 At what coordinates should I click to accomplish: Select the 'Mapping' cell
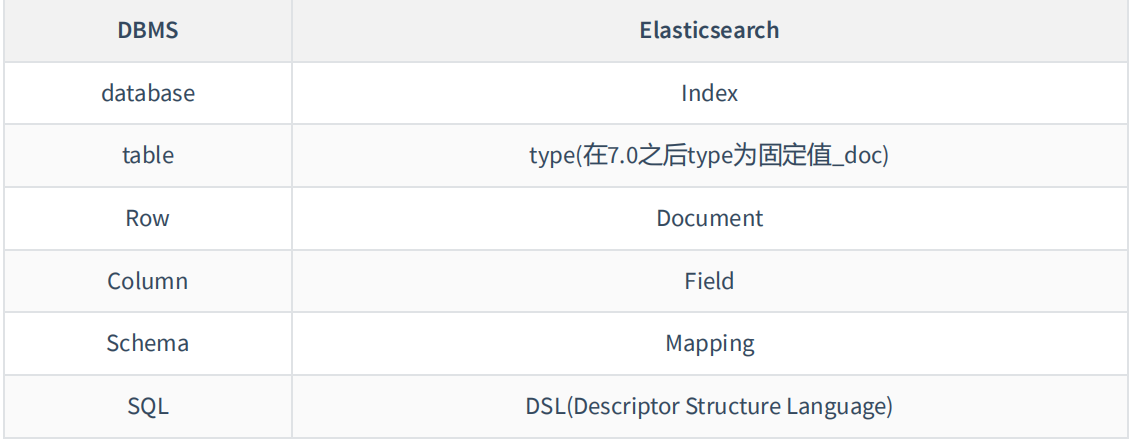[x=709, y=343]
